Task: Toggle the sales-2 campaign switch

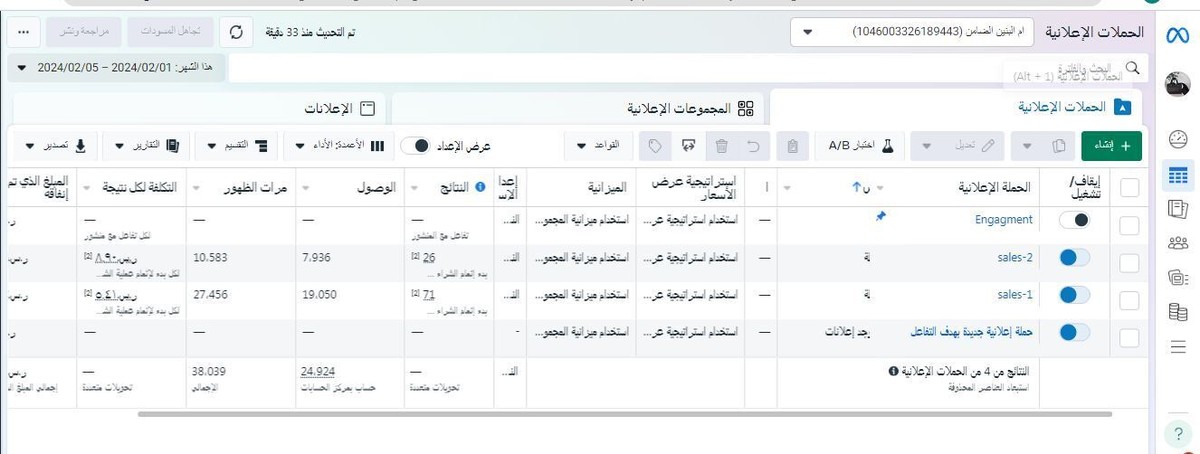Action: [1074, 258]
